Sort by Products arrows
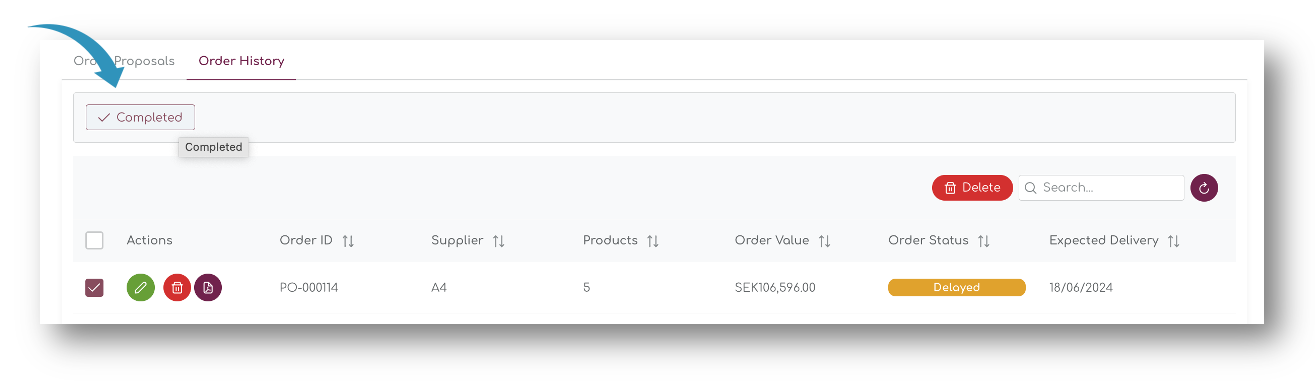Screen dimensions: 1315x381 point(652,241)
